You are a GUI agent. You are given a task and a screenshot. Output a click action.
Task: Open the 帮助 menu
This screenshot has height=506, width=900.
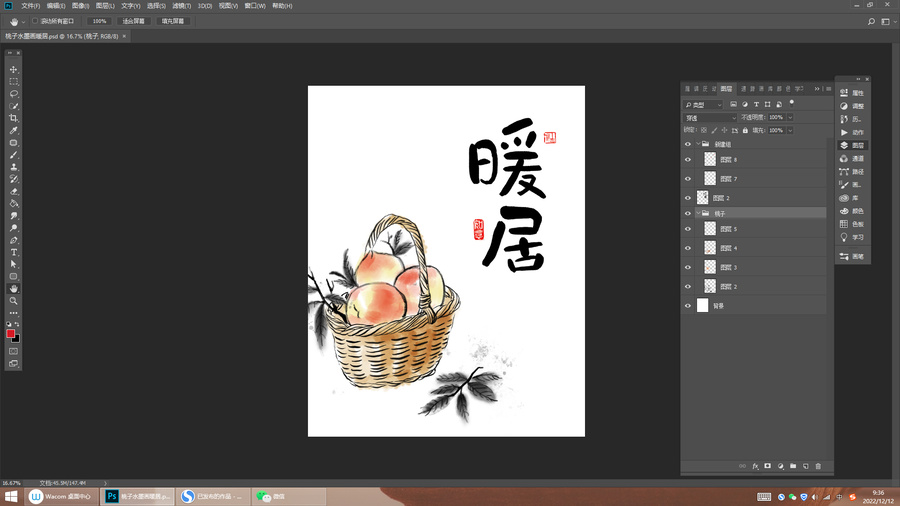tap(282, 6)
